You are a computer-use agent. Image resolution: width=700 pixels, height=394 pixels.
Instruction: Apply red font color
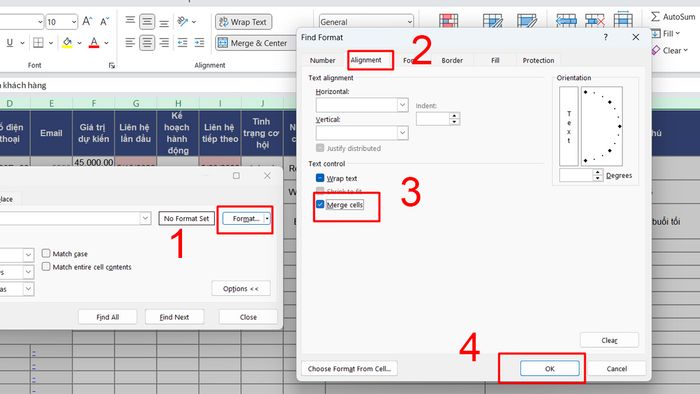(x=94, y=43)
